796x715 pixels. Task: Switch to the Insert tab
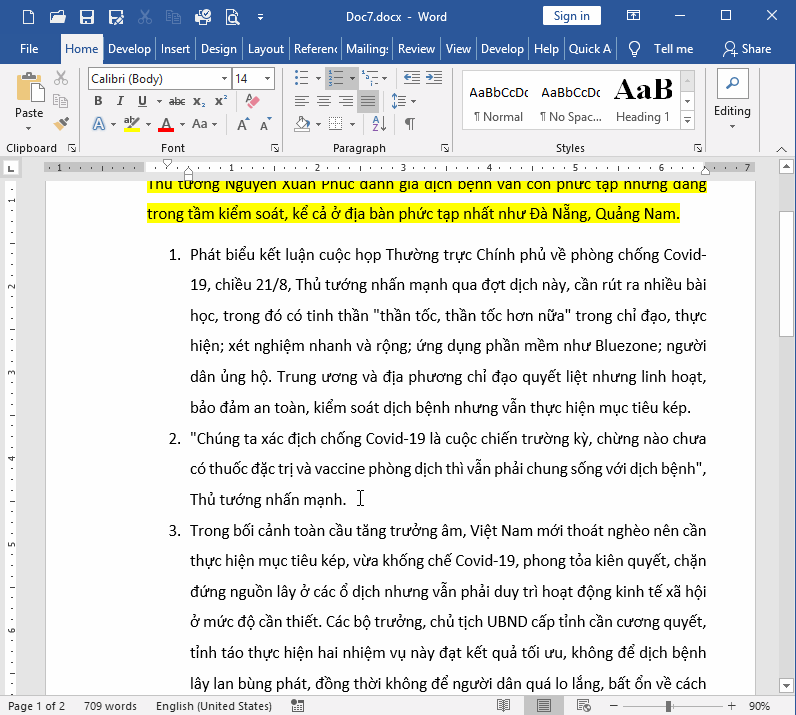click(175, 49)
